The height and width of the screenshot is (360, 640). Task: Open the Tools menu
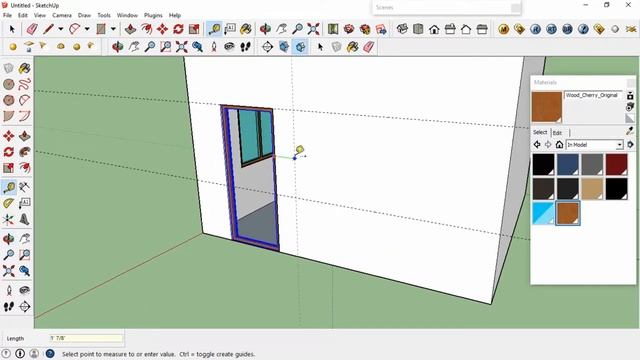[x=104, y=15]
